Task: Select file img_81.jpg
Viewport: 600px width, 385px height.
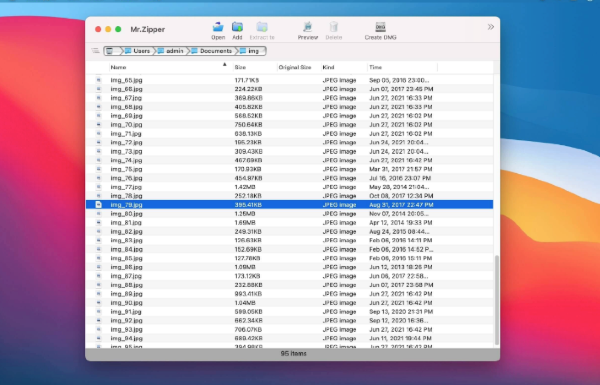Action: coord(289,223)
